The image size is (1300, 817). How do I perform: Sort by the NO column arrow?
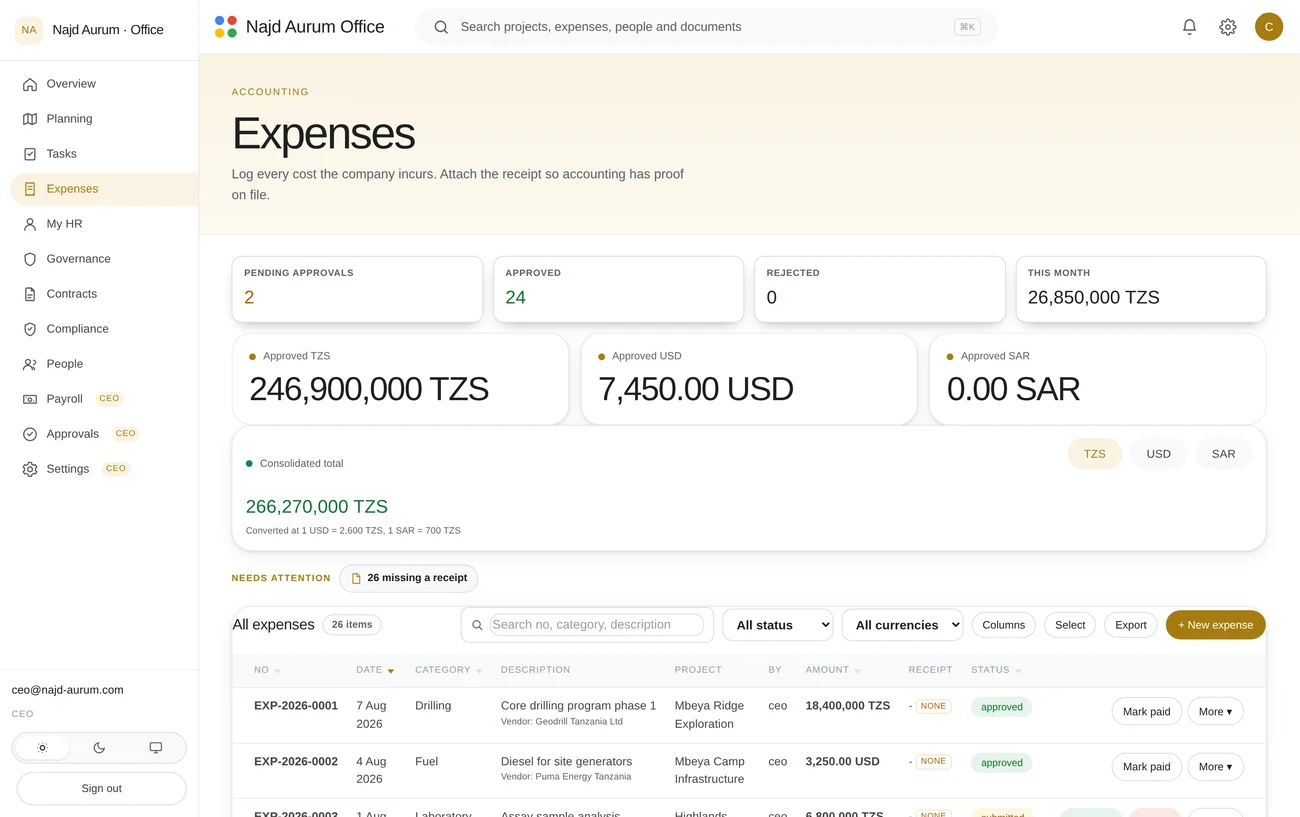(277, 671)
